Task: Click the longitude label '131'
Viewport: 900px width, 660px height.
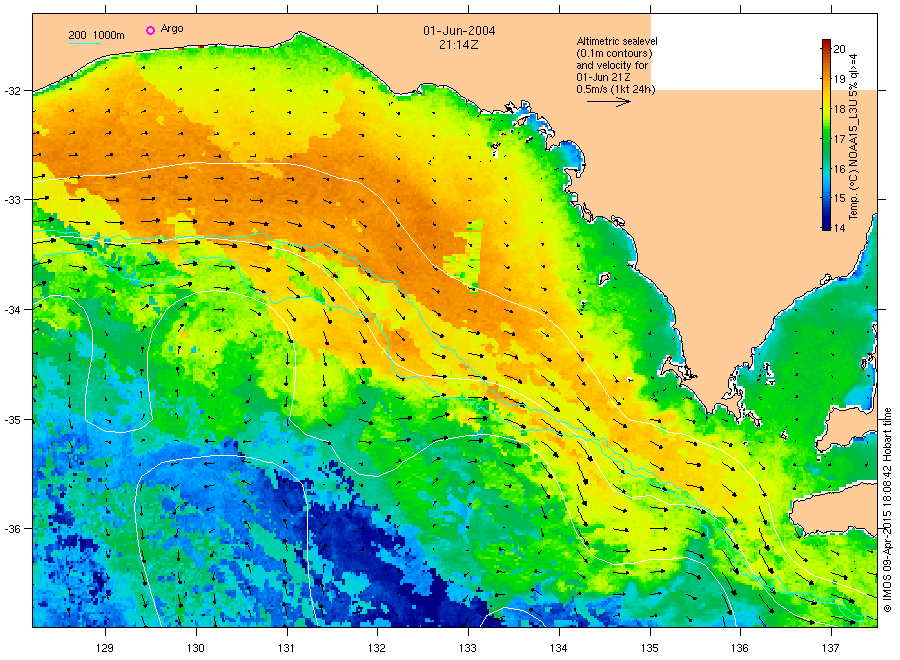Action: [286, 648]
